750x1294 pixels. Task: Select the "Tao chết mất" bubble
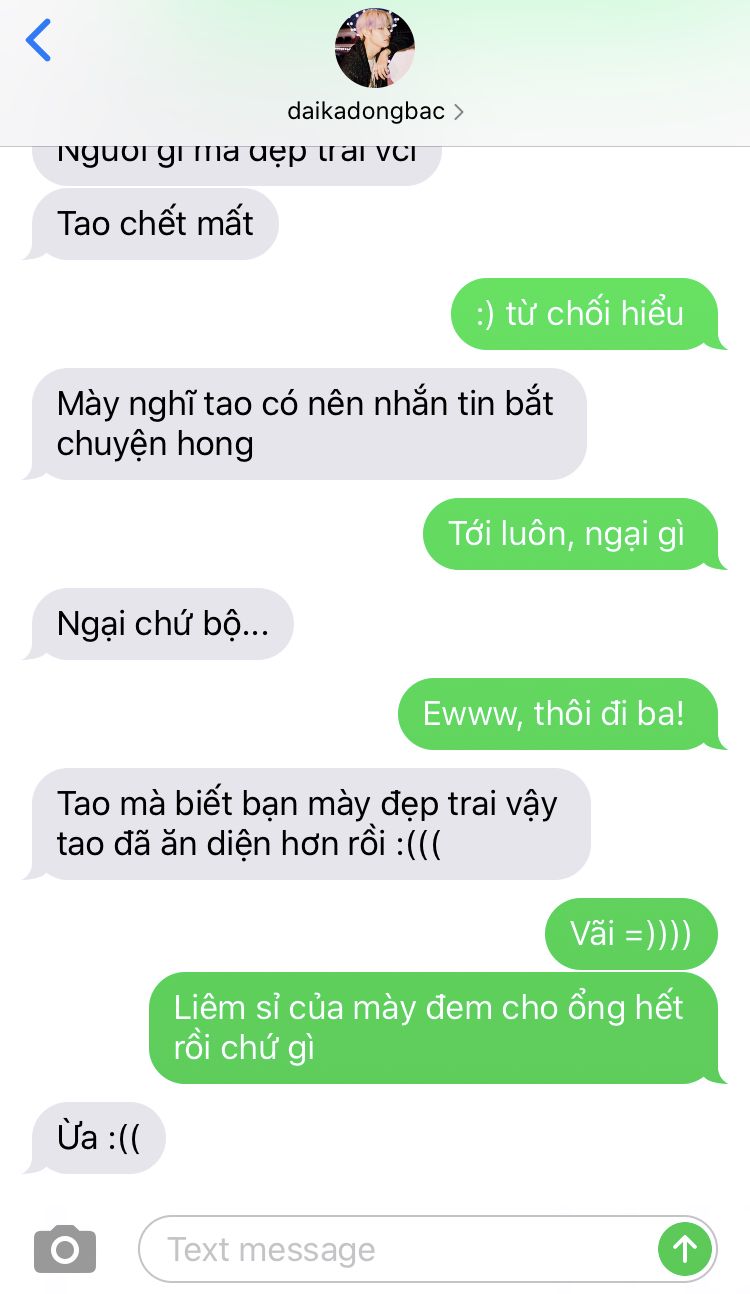[152, 224]
